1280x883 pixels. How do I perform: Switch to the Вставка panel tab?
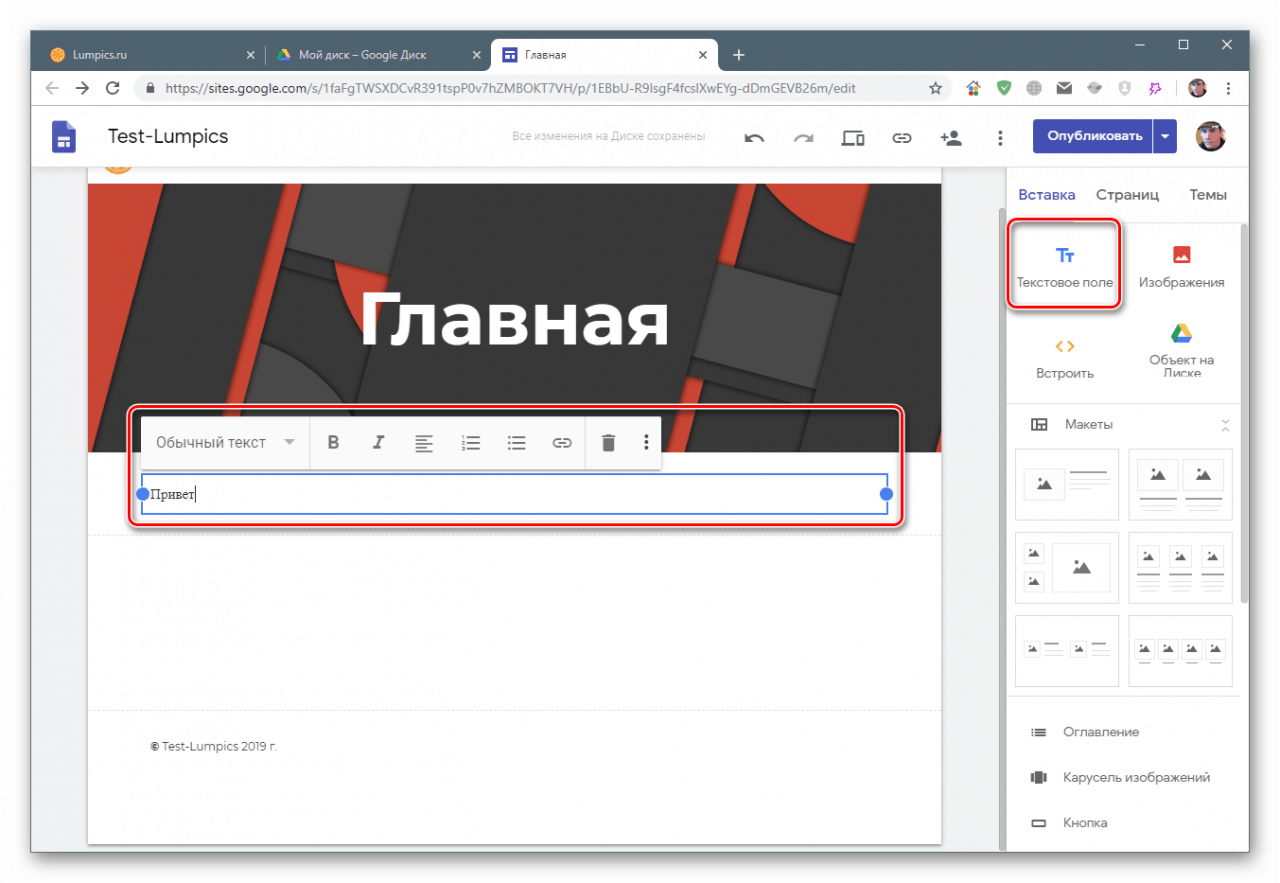tap(1047, 195)
